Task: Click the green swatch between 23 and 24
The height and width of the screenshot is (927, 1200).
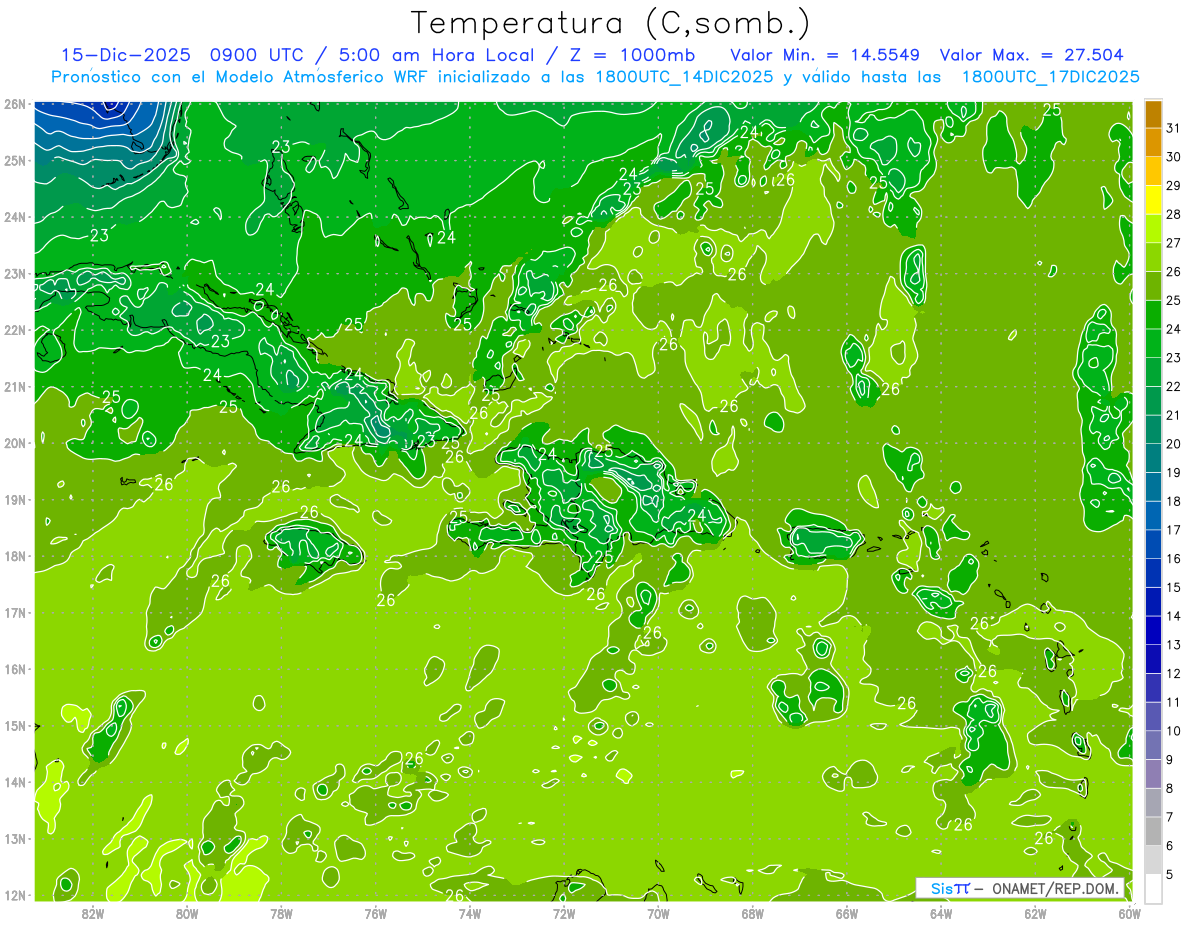Action: point(1153,343)
